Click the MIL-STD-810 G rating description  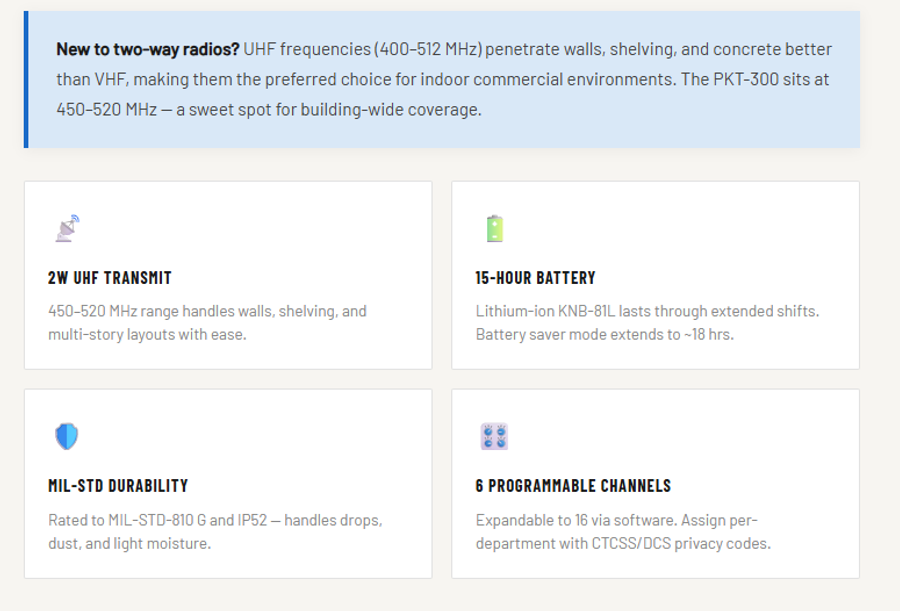[x=214, y=531]
